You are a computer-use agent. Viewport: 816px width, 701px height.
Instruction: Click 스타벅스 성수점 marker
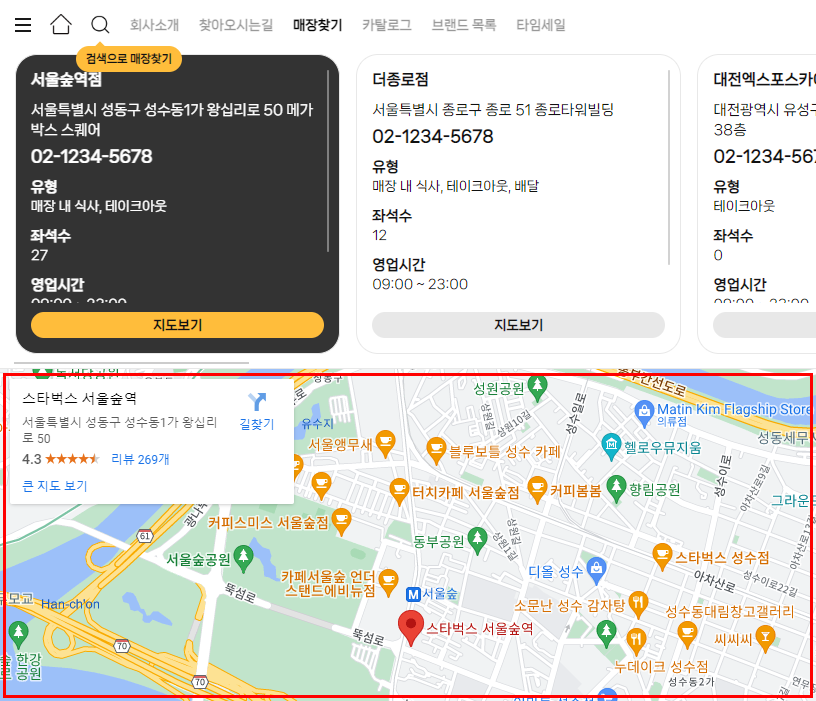pyautogui.click(x=662, y=556)
